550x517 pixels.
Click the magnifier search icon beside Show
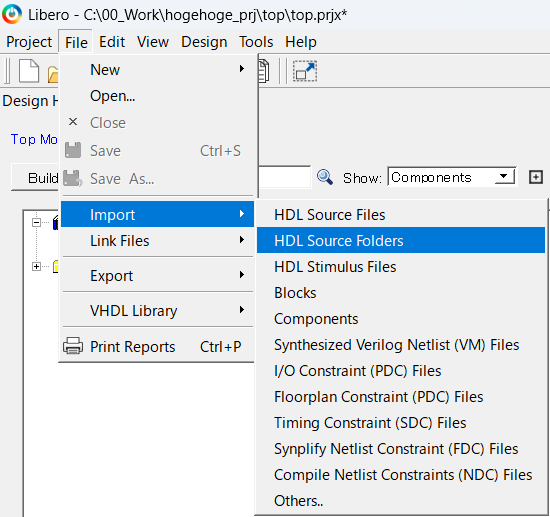pyautogui.click(x=324, y=177)
